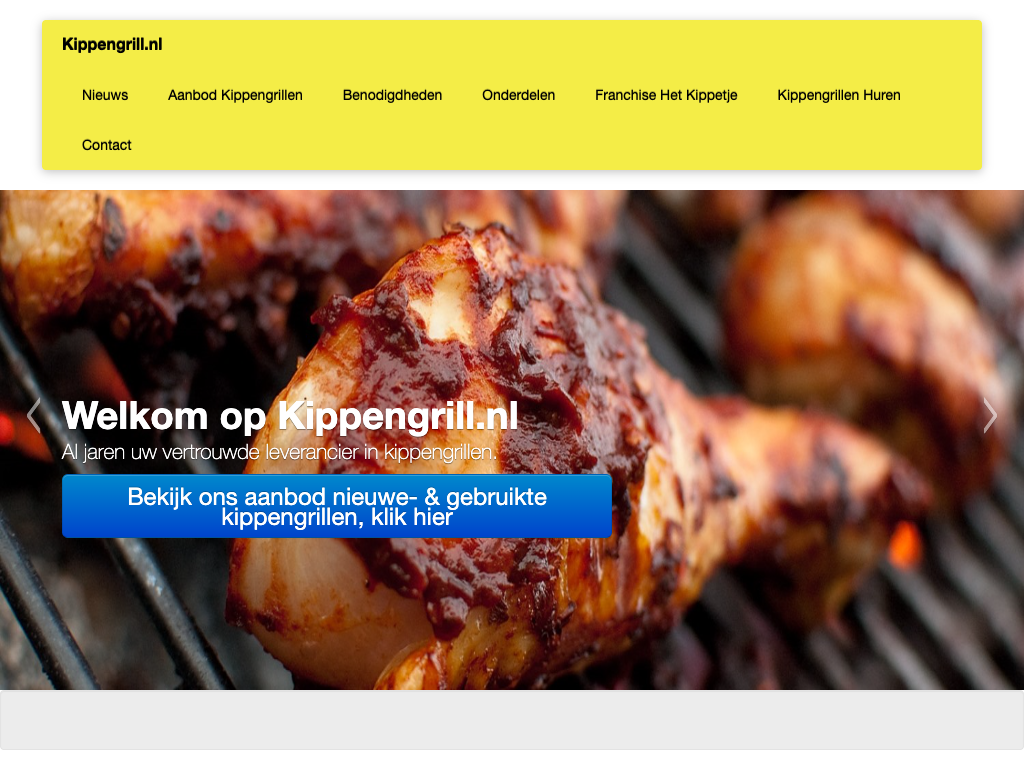Screen dimensions: 1024x768
Task: Open the Nieuws menu item
Action: point(105,95)
